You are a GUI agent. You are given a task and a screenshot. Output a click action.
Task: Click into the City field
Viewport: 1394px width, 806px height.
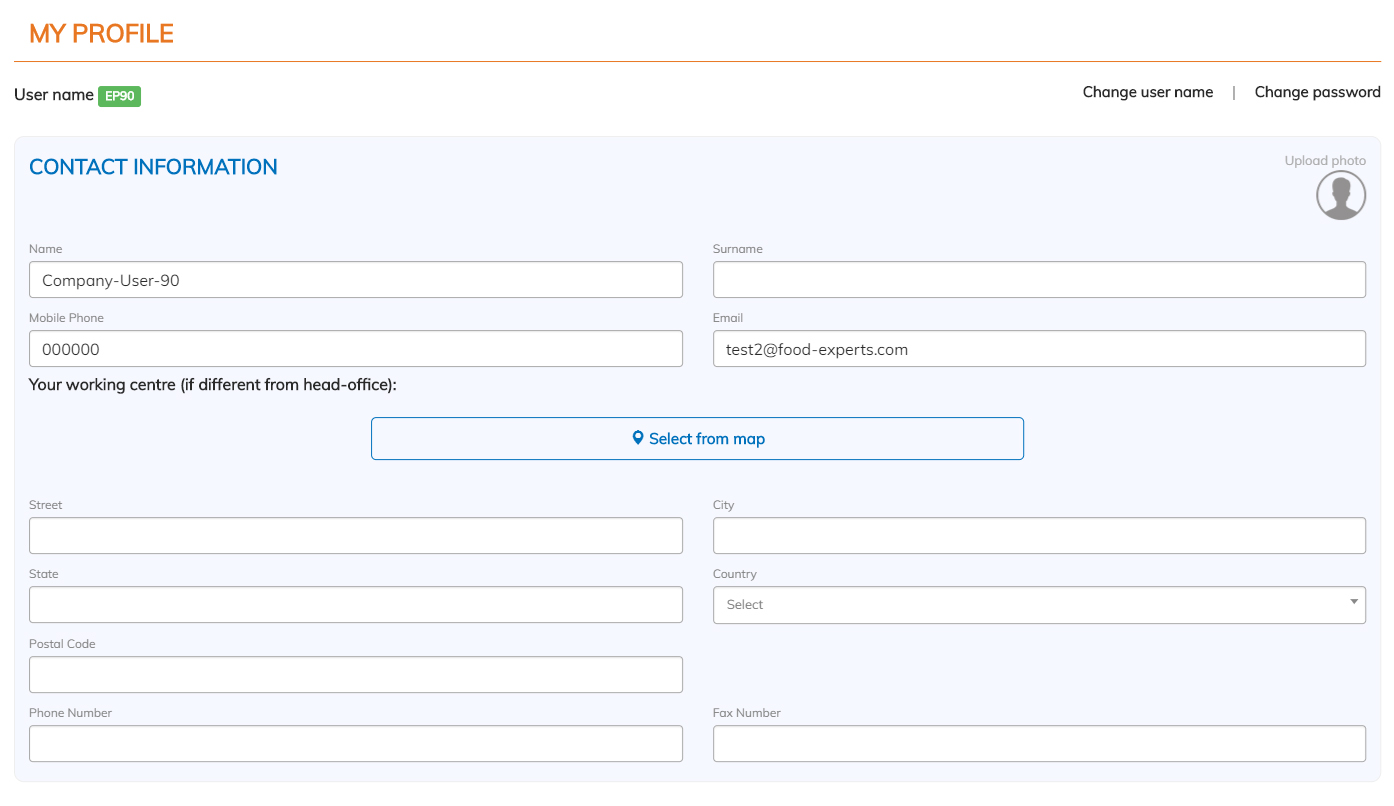coord(1038,536)
